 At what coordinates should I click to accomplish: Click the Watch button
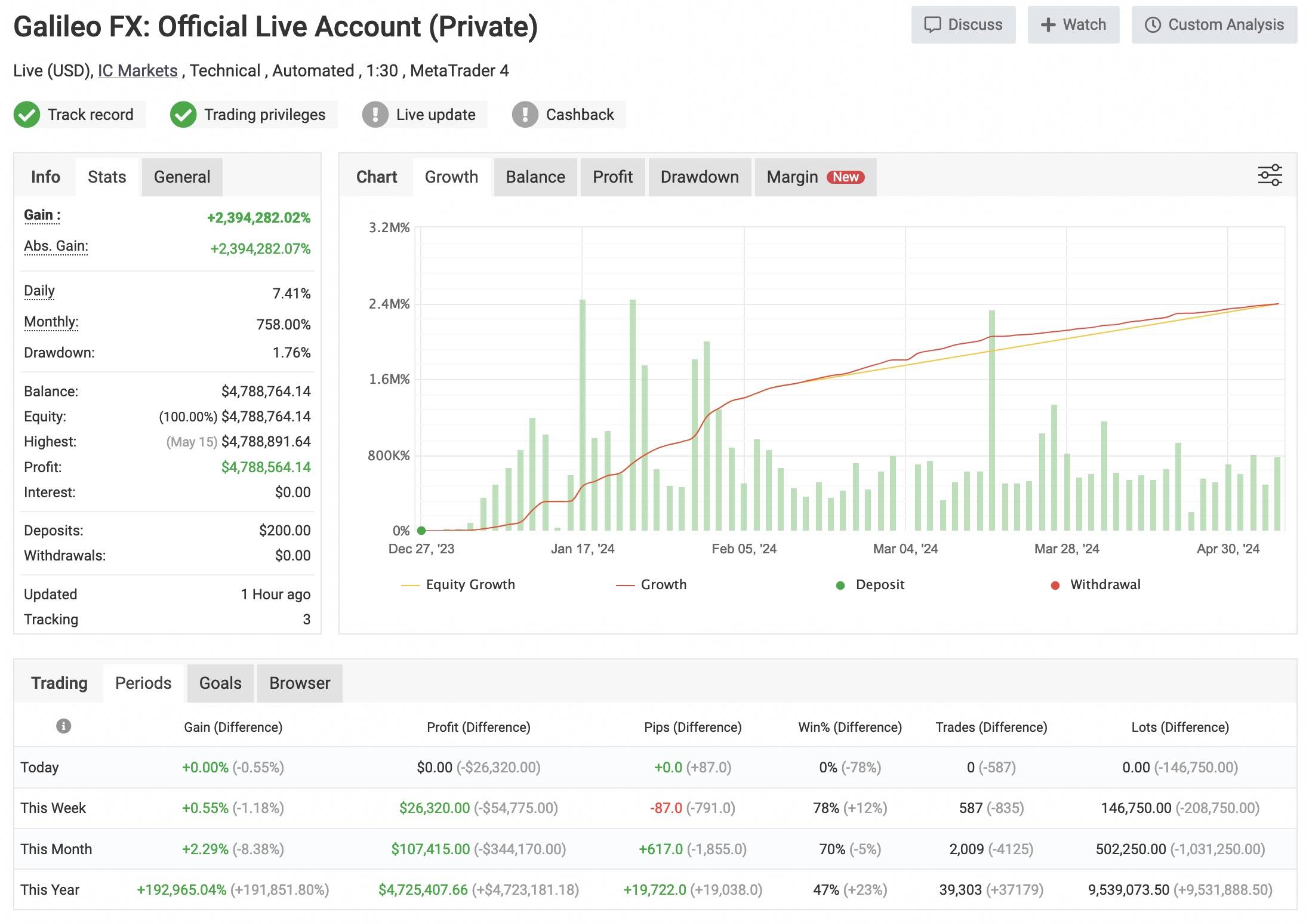pyautogui.click(x=1073, y=25)
